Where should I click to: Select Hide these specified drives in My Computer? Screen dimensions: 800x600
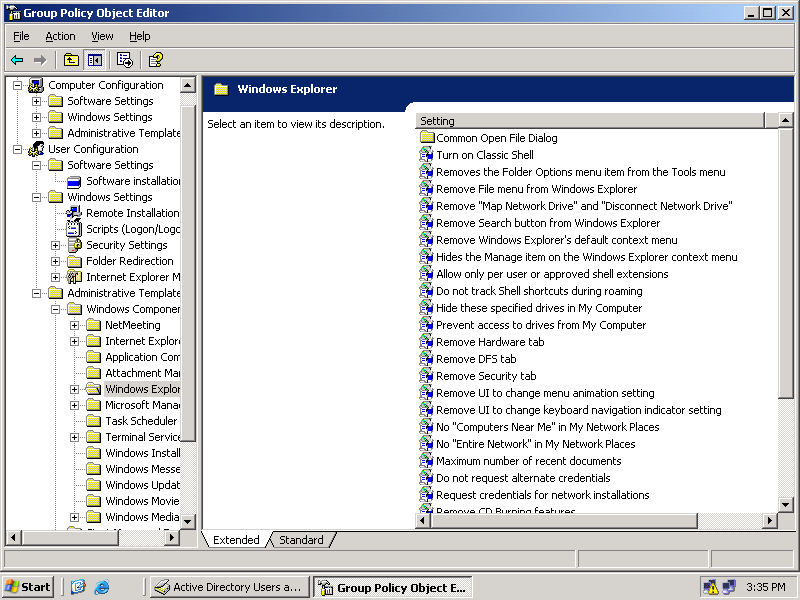tap(539, 308)
